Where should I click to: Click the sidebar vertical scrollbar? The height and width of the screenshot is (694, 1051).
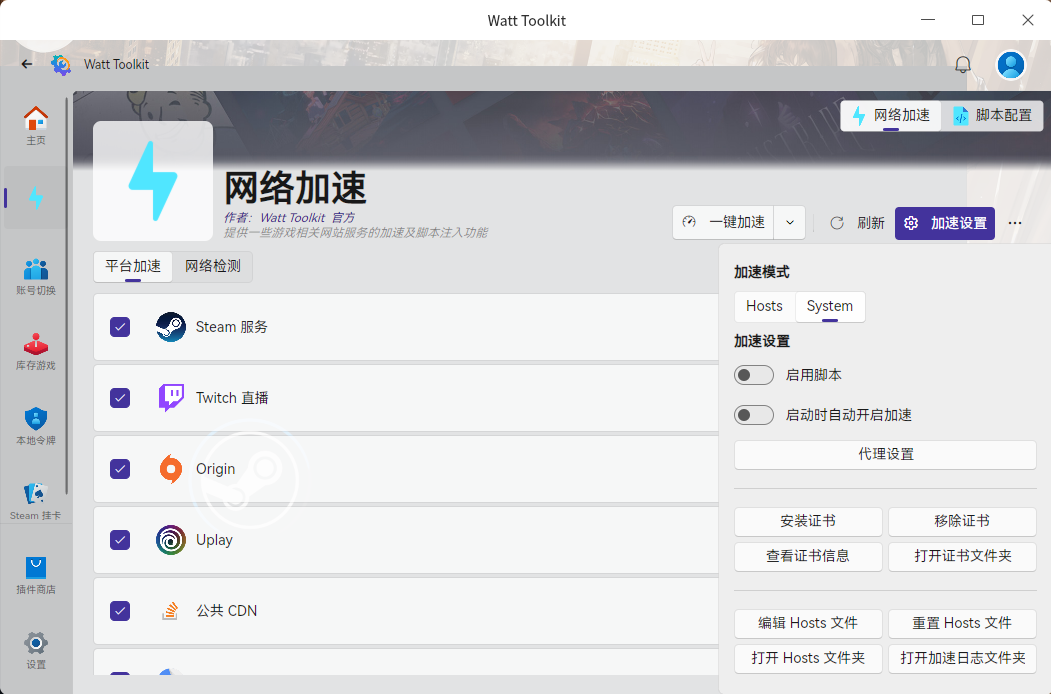pyautogui.click(x=66, y=295)
